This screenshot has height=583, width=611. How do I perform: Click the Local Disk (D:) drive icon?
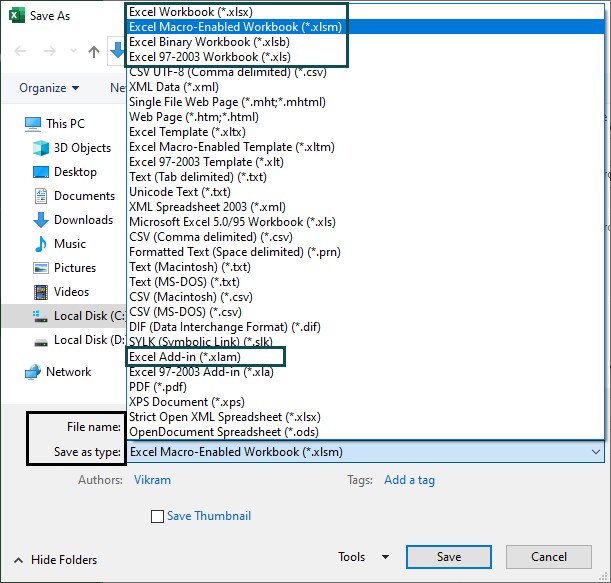point(41,343)
